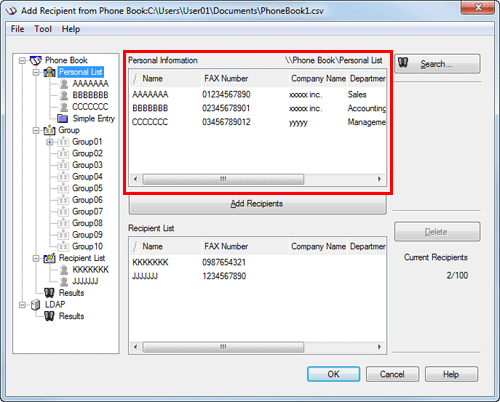Image resolution: width=500 pixels, height=402 pixels.
Task: Click the Search... button
Action: click(437, 64)
